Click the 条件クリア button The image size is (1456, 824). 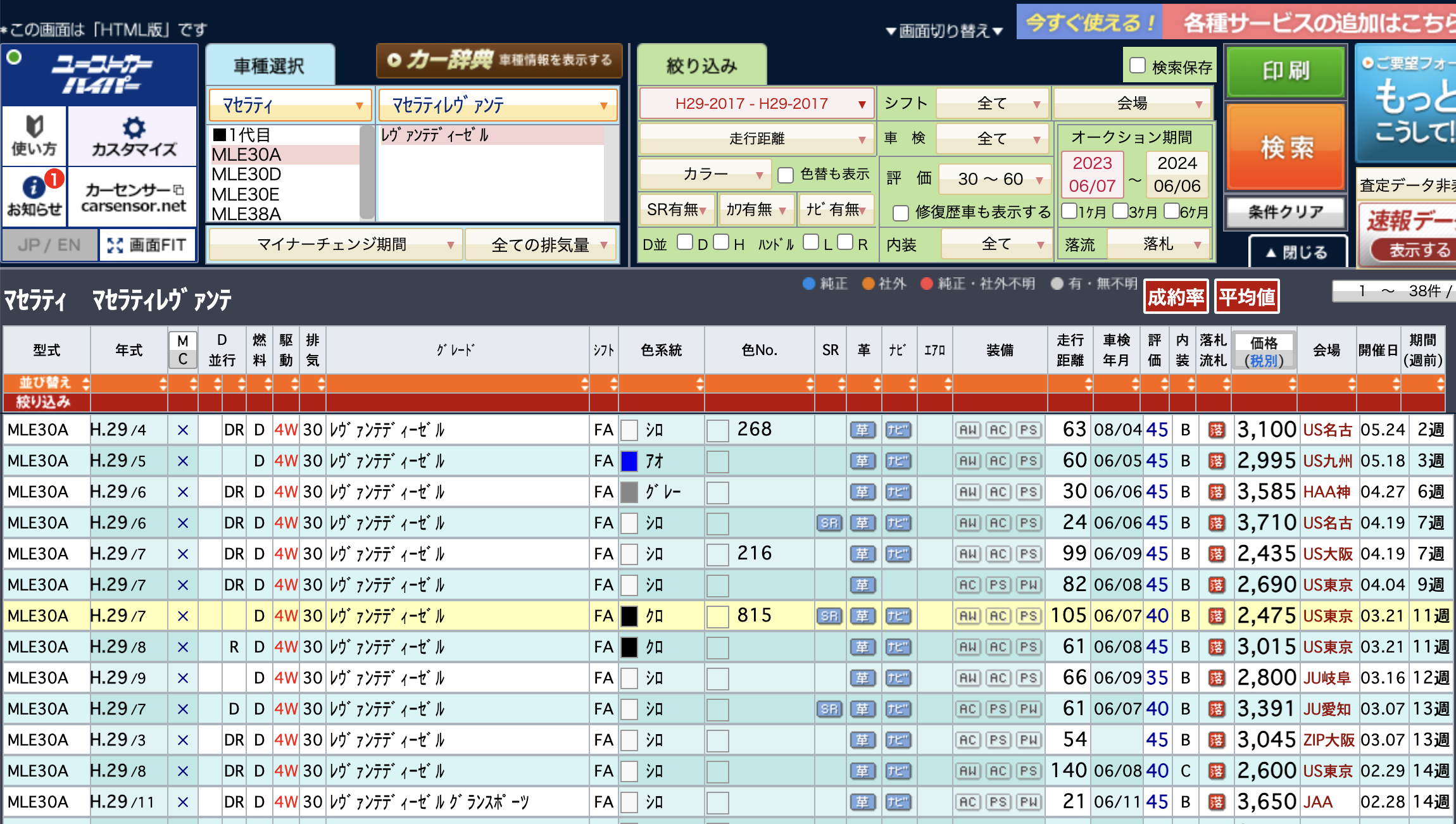tap(1286, 213)
